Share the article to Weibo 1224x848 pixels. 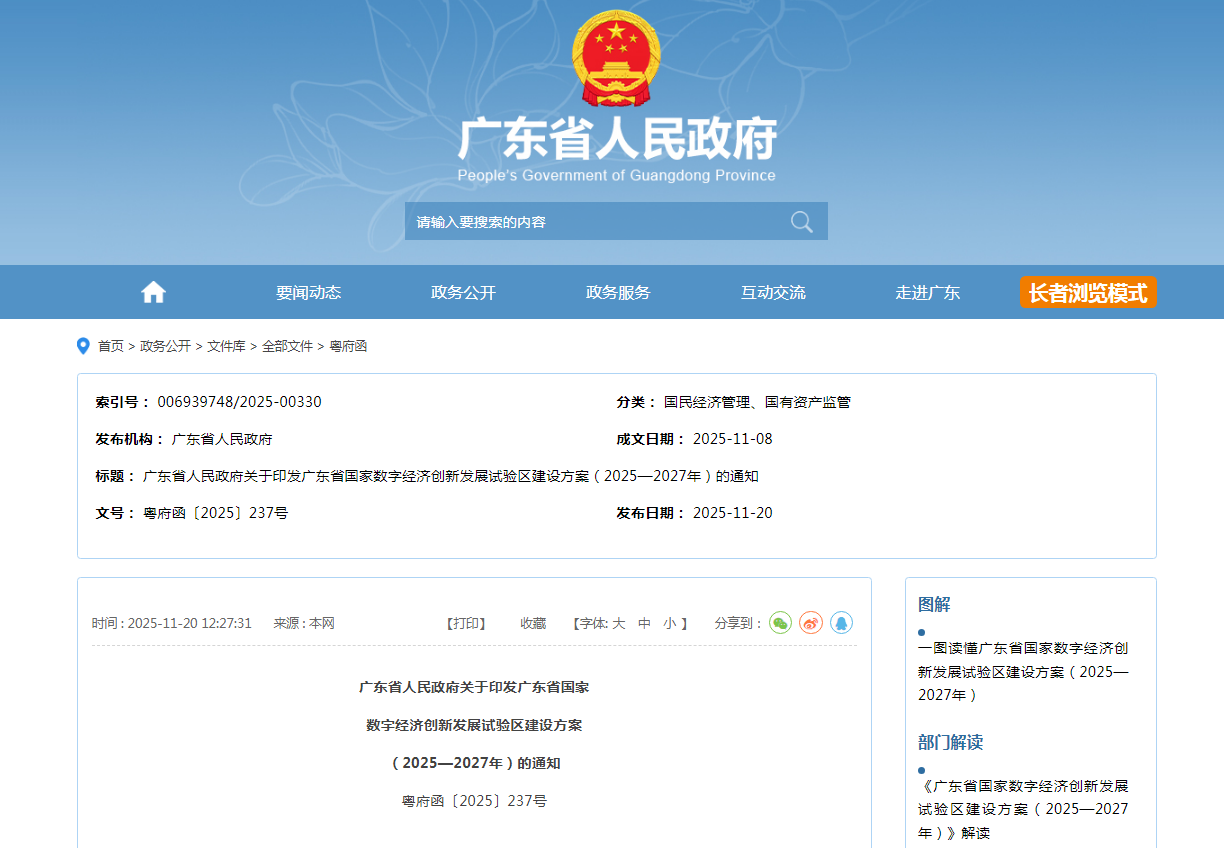coord(811,623)
